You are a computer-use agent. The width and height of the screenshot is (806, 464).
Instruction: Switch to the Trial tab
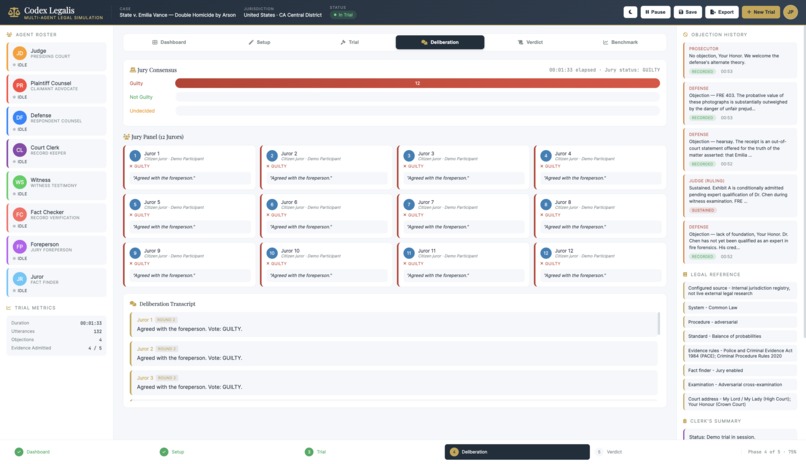click(350, 42)
